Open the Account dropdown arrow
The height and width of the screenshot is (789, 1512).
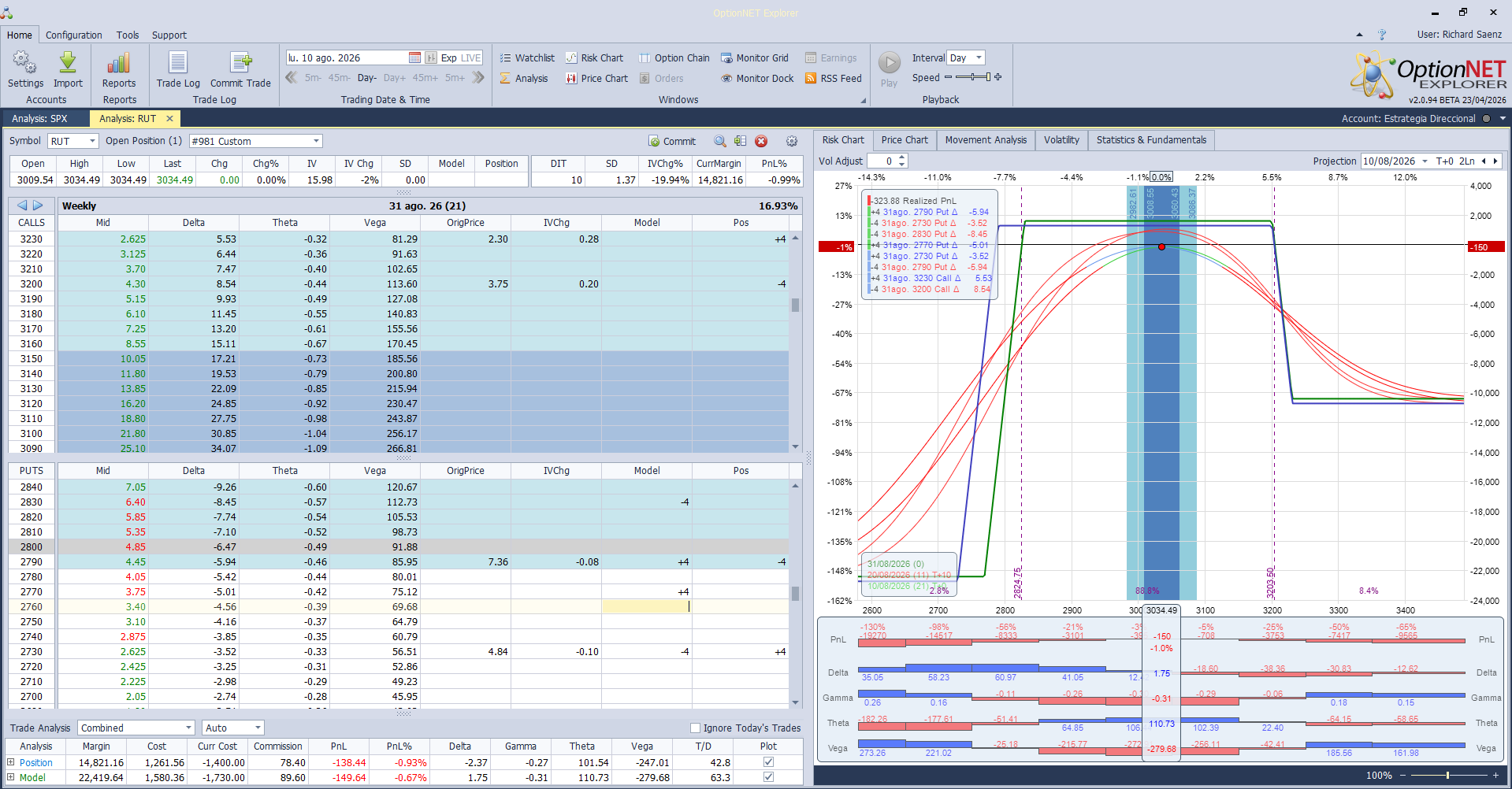point(1503,119)
